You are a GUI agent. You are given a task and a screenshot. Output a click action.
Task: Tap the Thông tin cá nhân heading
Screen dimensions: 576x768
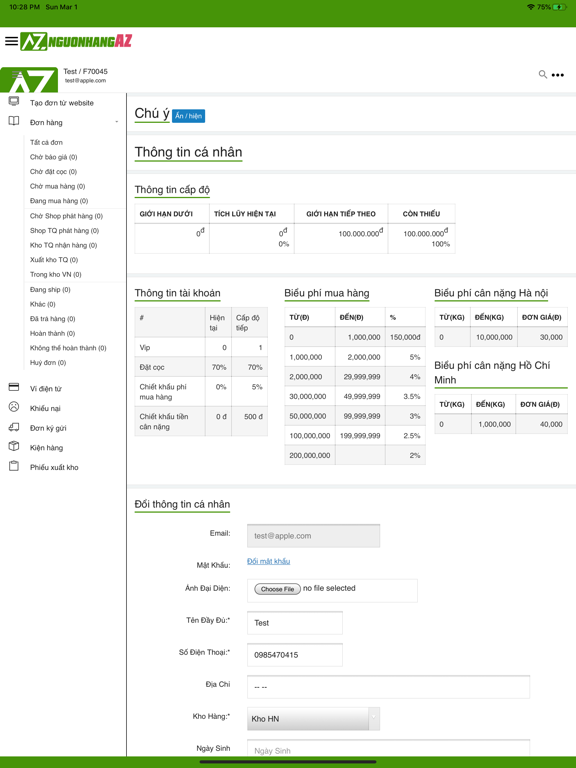tap(189, 152)
